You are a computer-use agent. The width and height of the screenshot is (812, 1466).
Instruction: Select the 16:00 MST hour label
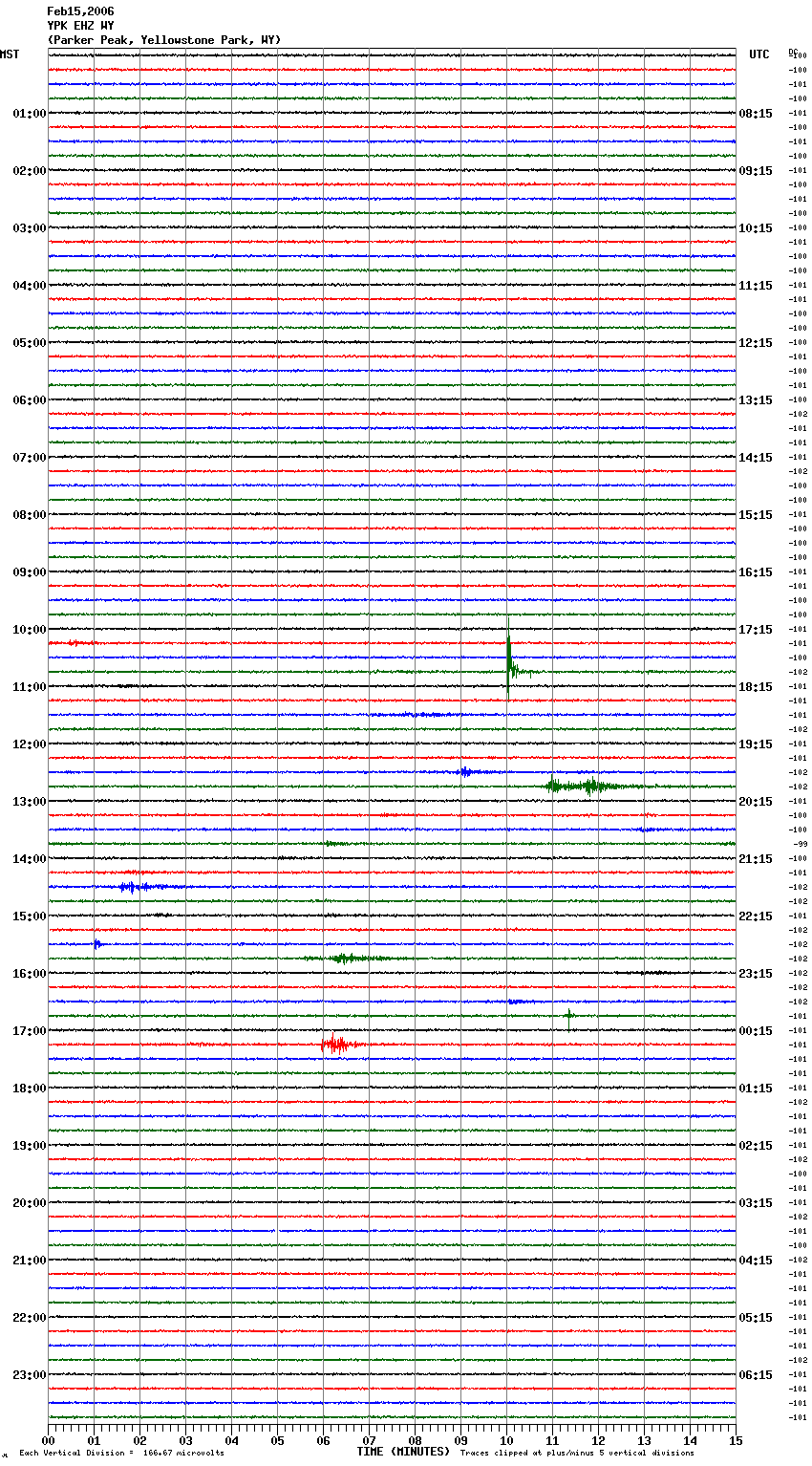tap(30, 974)
